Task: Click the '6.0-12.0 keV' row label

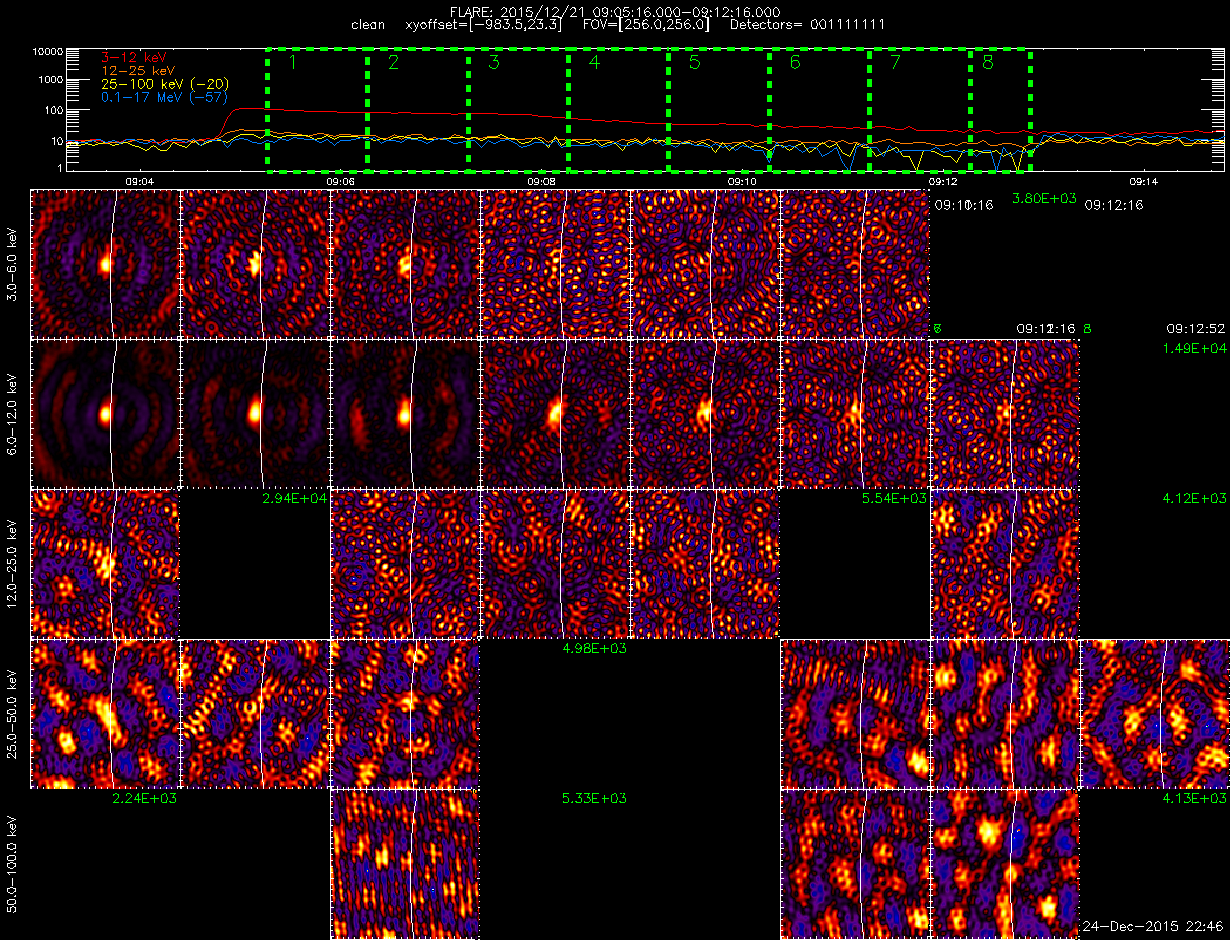Action: click(x=12, y=413)
